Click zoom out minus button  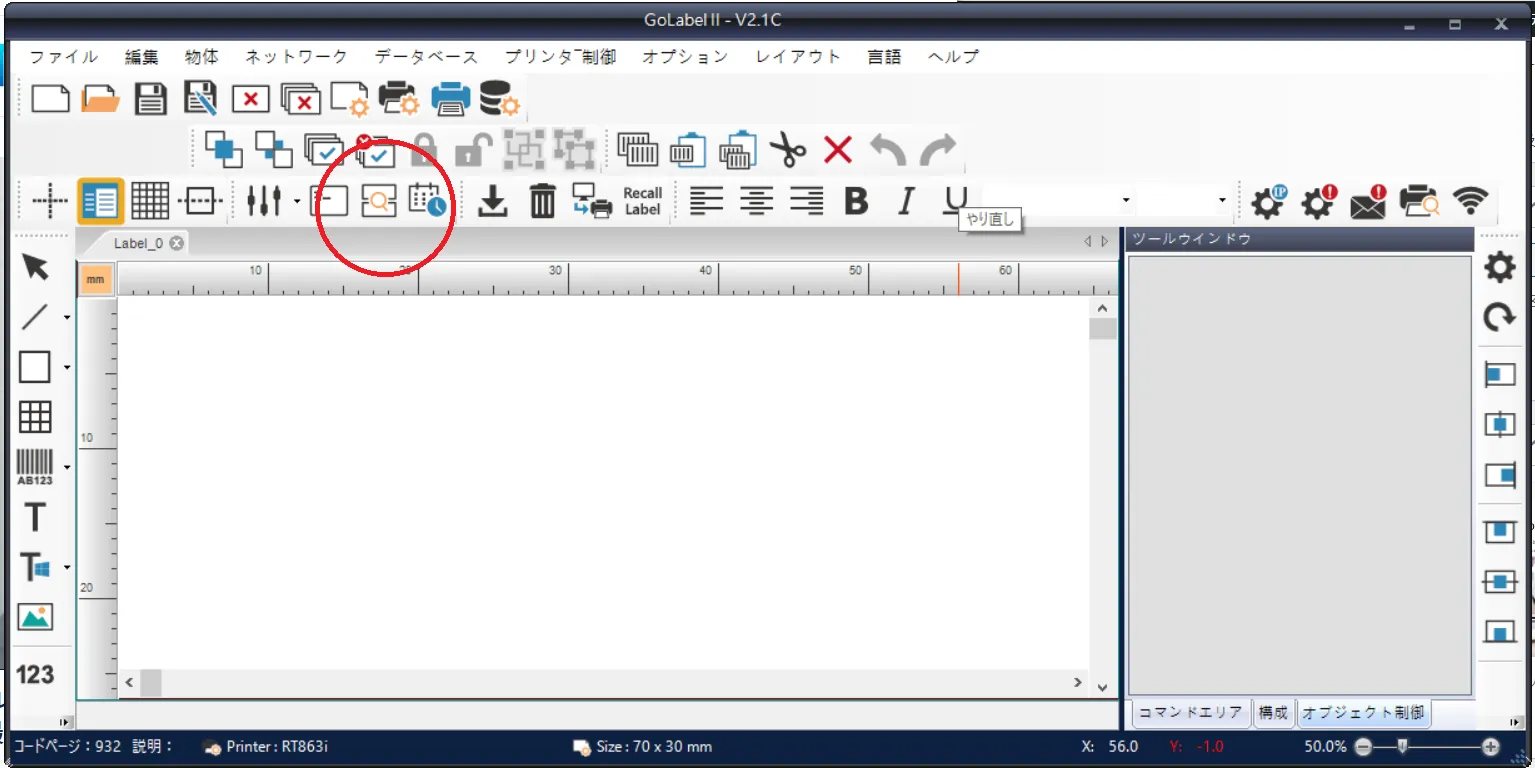coord(1363,747)
